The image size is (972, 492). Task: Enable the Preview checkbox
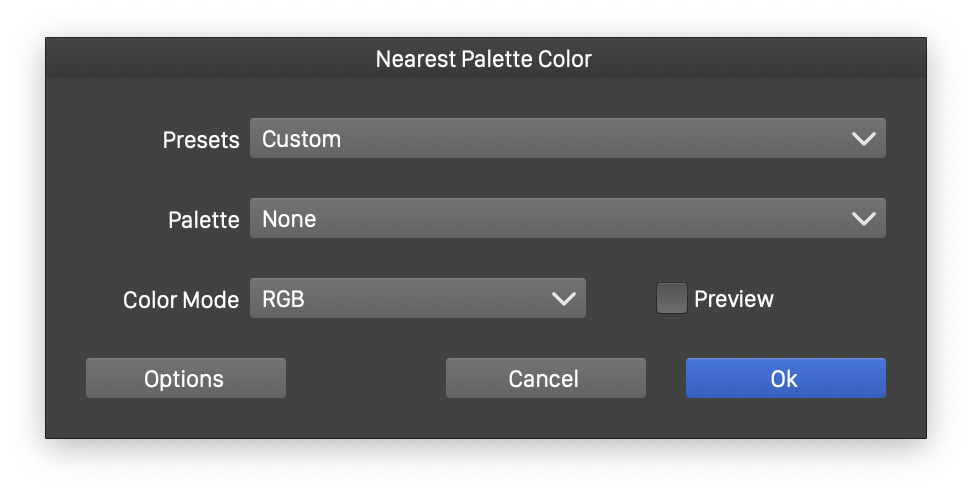[672, 299]
